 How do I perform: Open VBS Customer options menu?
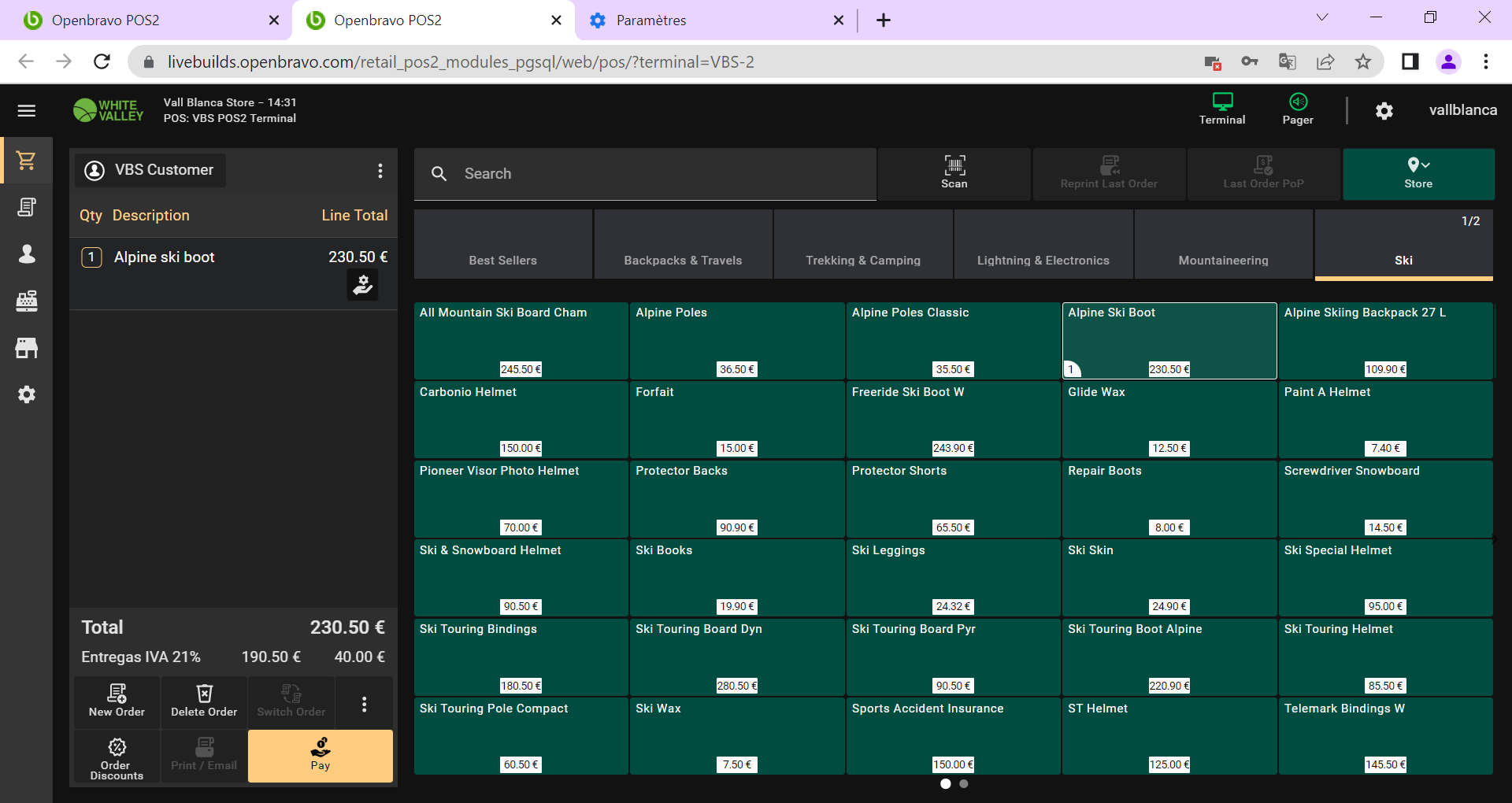[x=380, y=171]
